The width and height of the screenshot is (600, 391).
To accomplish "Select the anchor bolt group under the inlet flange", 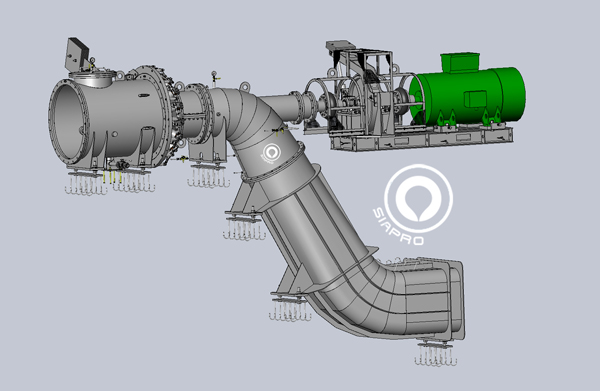I will [85, 183].
